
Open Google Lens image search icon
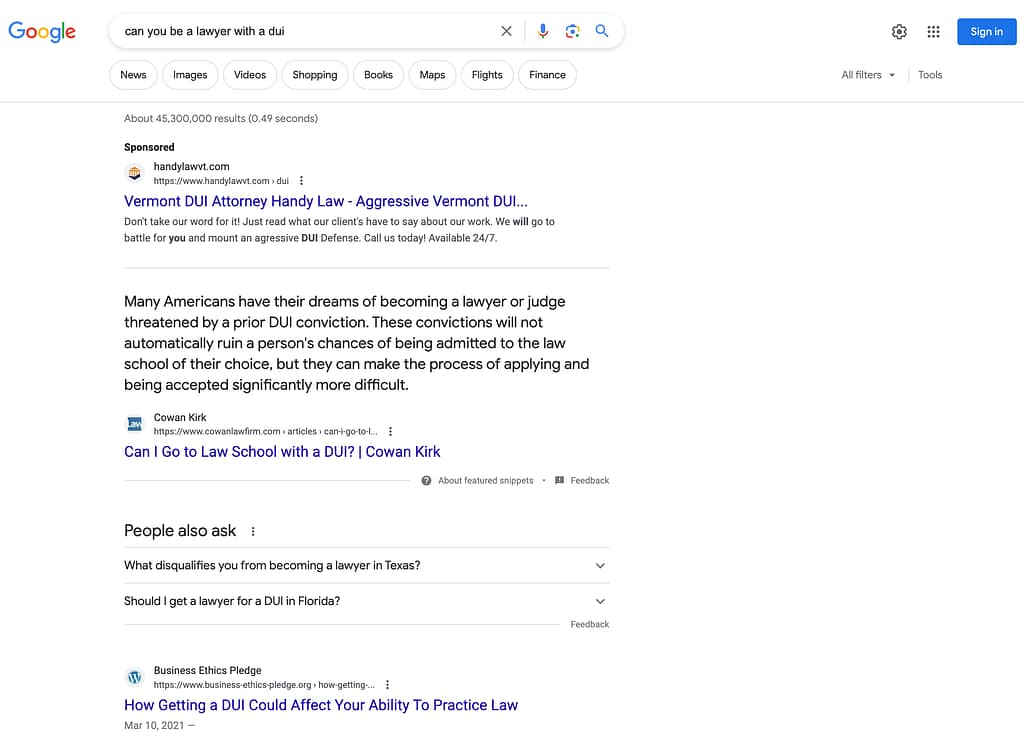pos(572,31)
